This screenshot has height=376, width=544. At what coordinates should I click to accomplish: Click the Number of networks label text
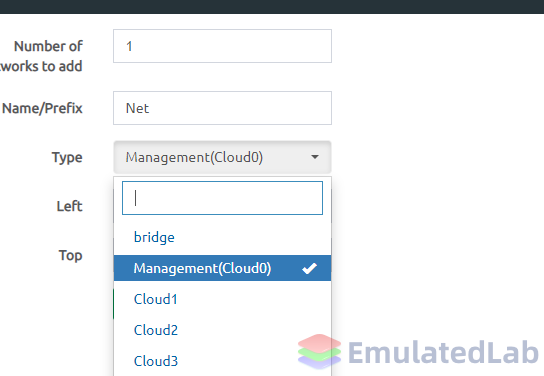[41, 56]
